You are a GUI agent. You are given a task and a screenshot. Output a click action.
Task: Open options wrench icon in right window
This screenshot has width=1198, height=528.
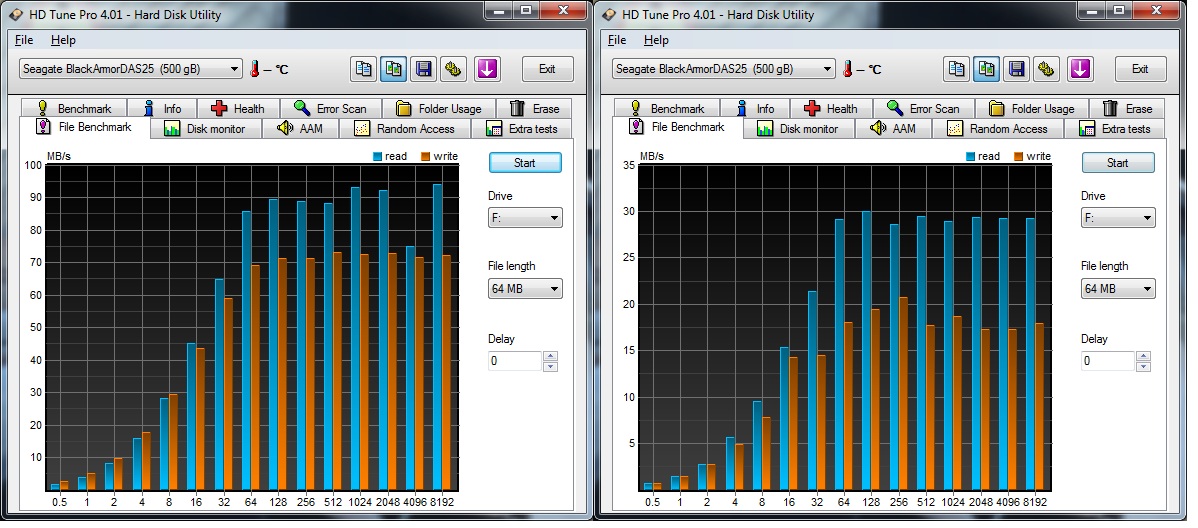coord(1046,69)
